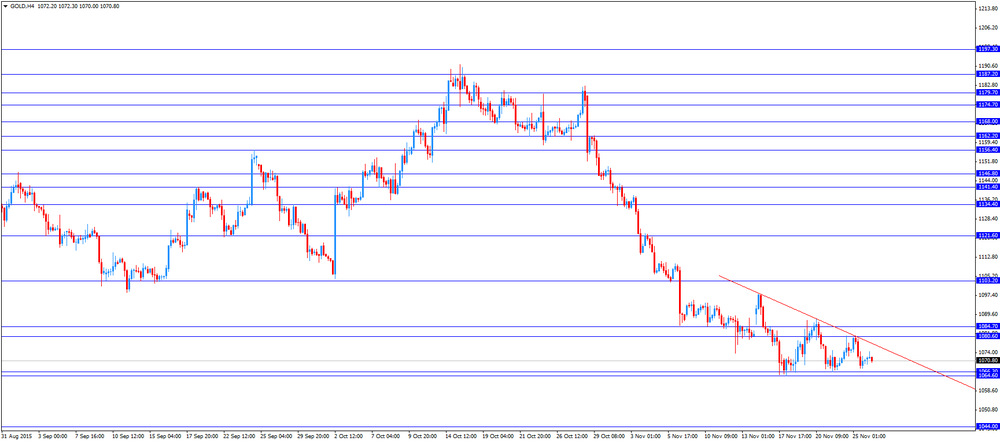The width and height of the screenshot is (1000, 441).
Task: Select the 1146.80 horizontal level label
Action: click(x=988, y=174)
